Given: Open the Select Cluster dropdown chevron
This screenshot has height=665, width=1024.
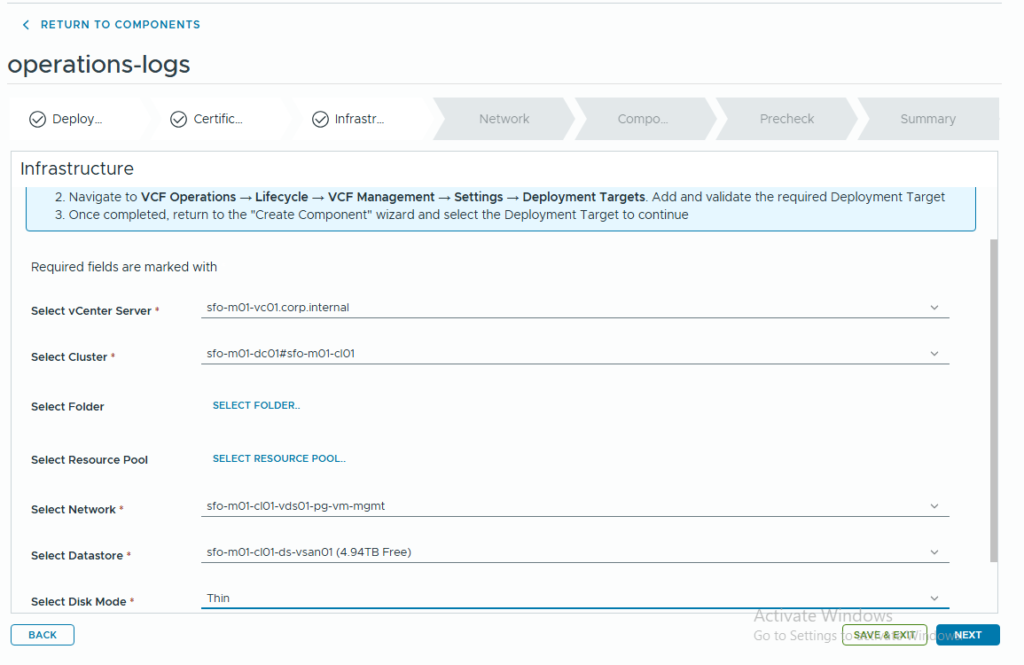Looking at the screenshot, I should point(934,354).
